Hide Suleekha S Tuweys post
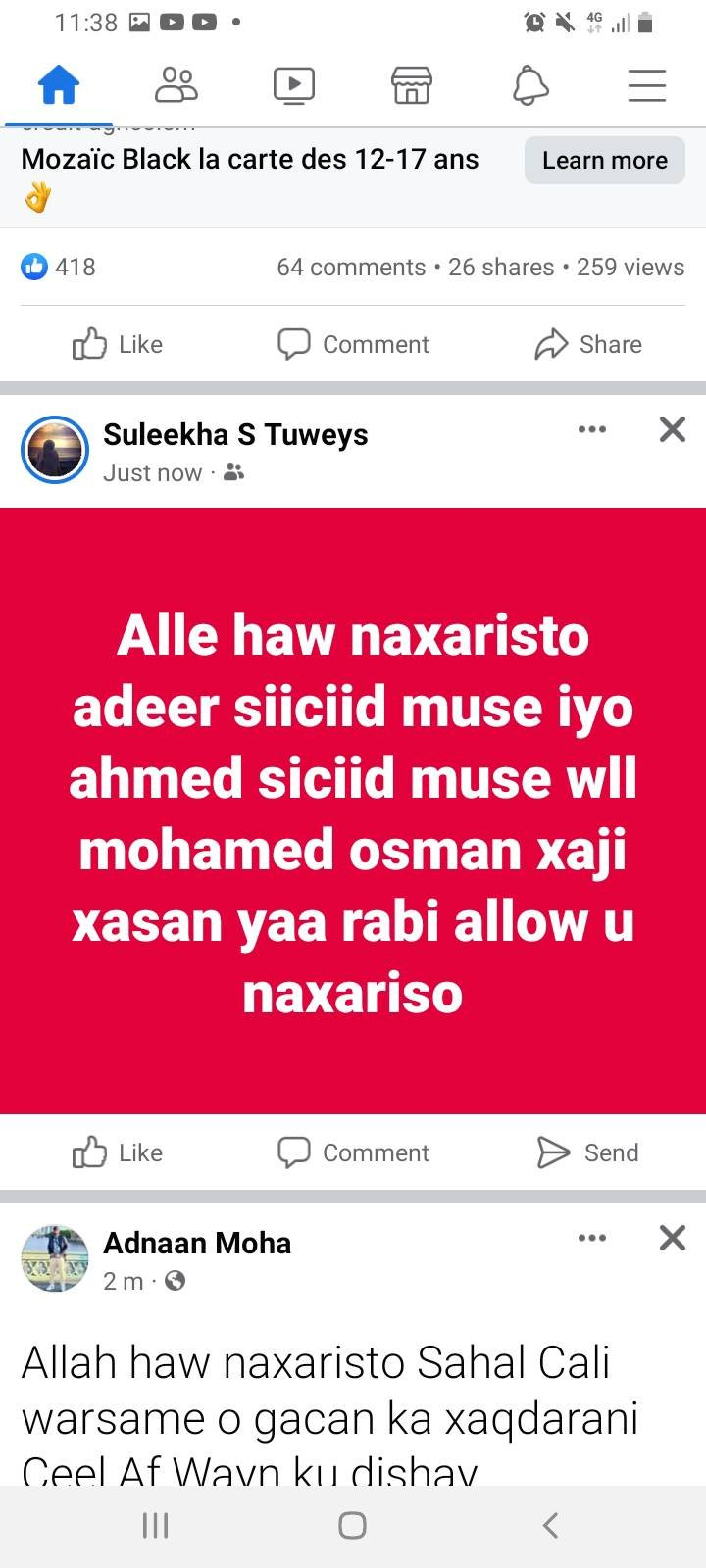 click(673, 429)
